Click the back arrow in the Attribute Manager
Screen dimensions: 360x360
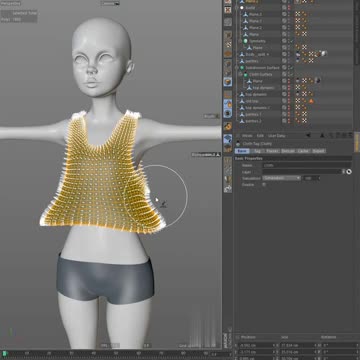pos(308,135)
